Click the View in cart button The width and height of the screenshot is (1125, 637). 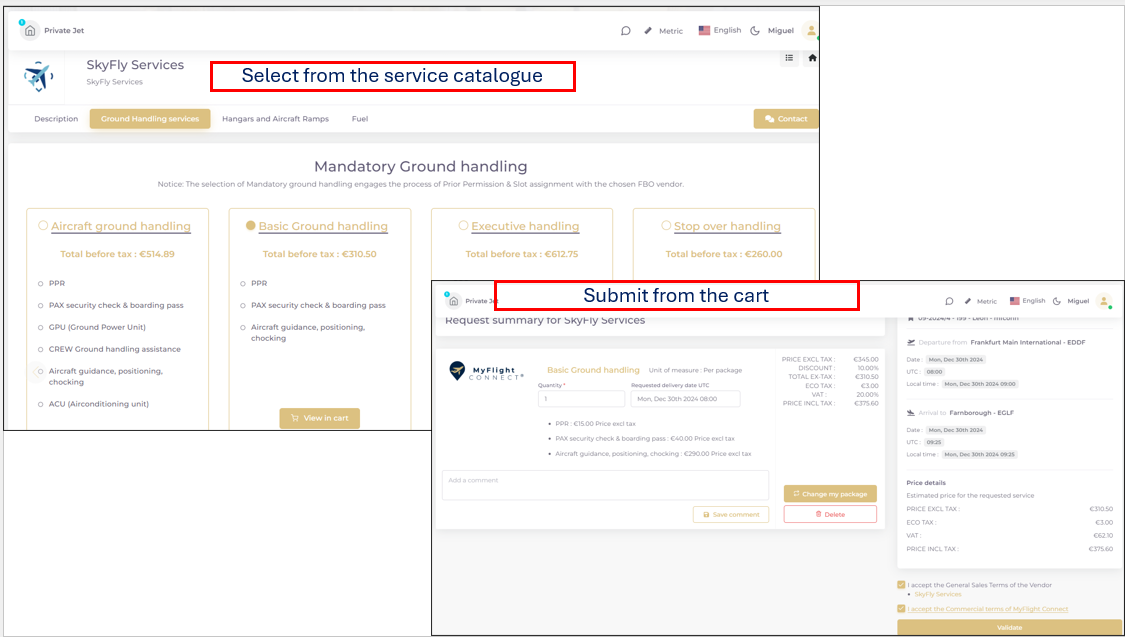pos(319,418)
